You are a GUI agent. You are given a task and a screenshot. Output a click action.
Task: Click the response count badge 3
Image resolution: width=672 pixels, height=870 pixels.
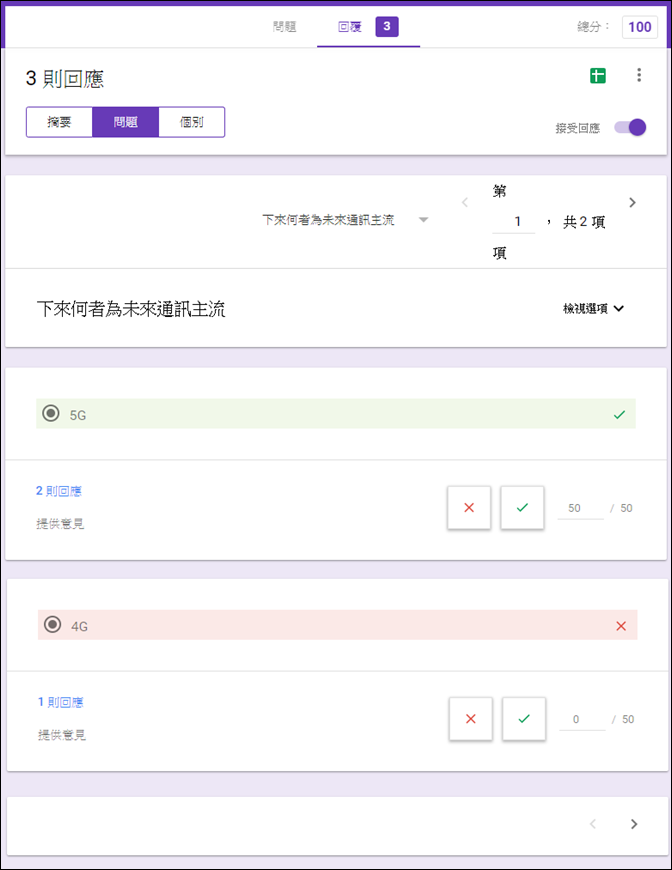(x=387, y=26)
